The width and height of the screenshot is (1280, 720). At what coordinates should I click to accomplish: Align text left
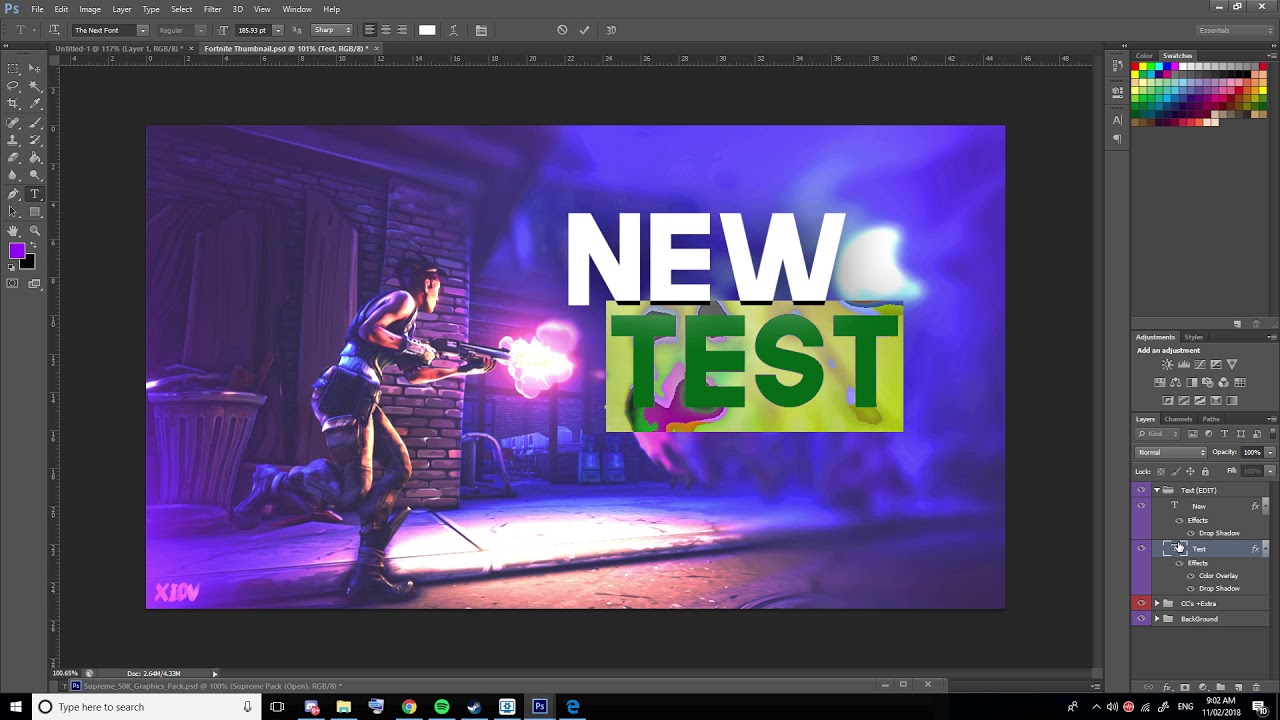pyautogui.click(x=369, y=30)
